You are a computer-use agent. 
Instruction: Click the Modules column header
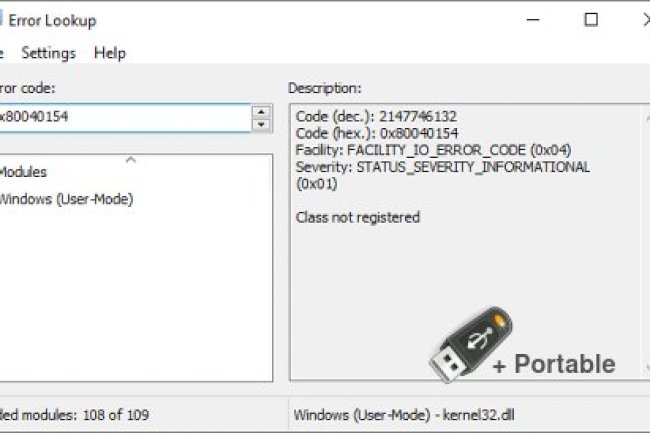click(23, 172)
